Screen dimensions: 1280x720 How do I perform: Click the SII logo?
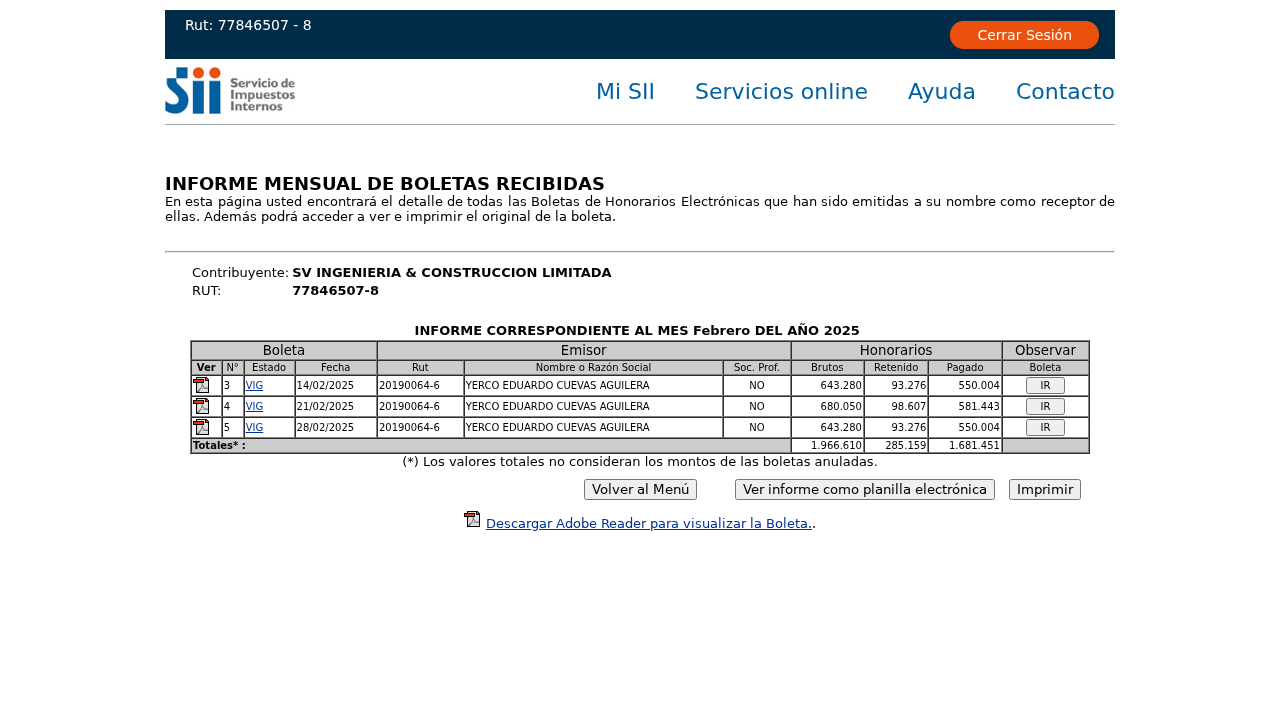click(x=230, y=91)
